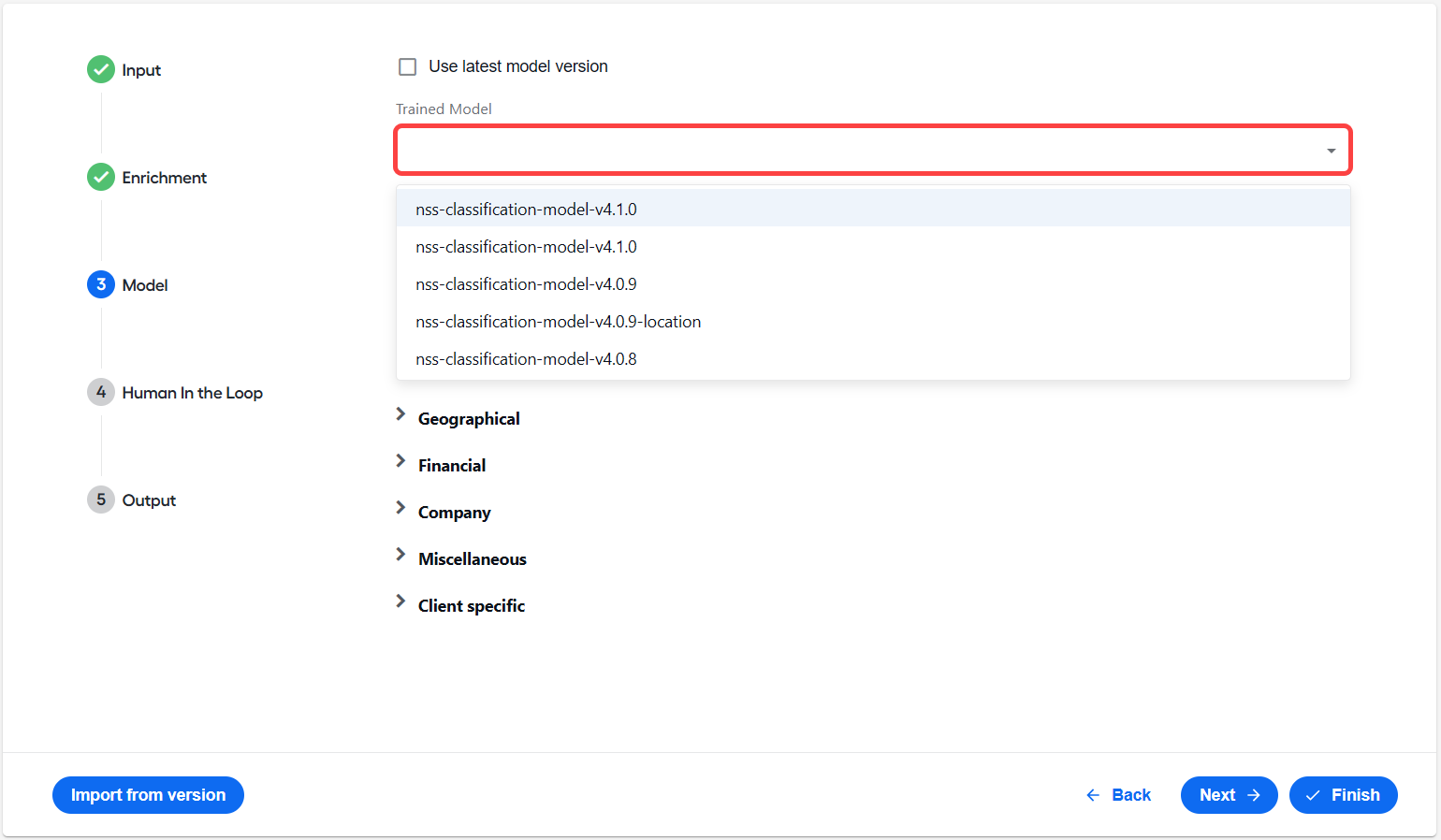Click the Trained Model dropdown arrow

(x=1331, y=151)
